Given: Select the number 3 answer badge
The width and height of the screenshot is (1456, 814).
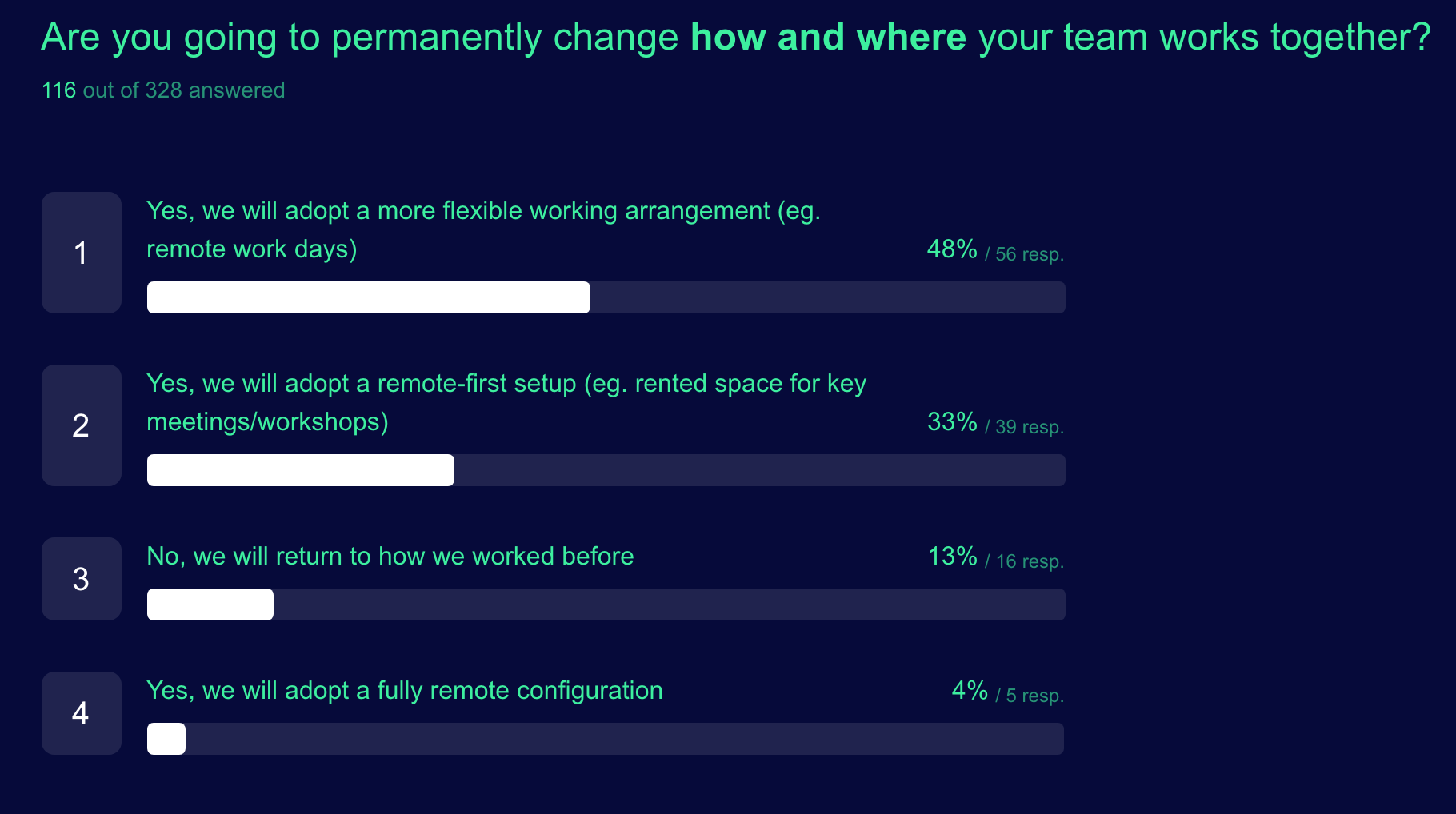Looking at the screenshot, I should (81, 579).
